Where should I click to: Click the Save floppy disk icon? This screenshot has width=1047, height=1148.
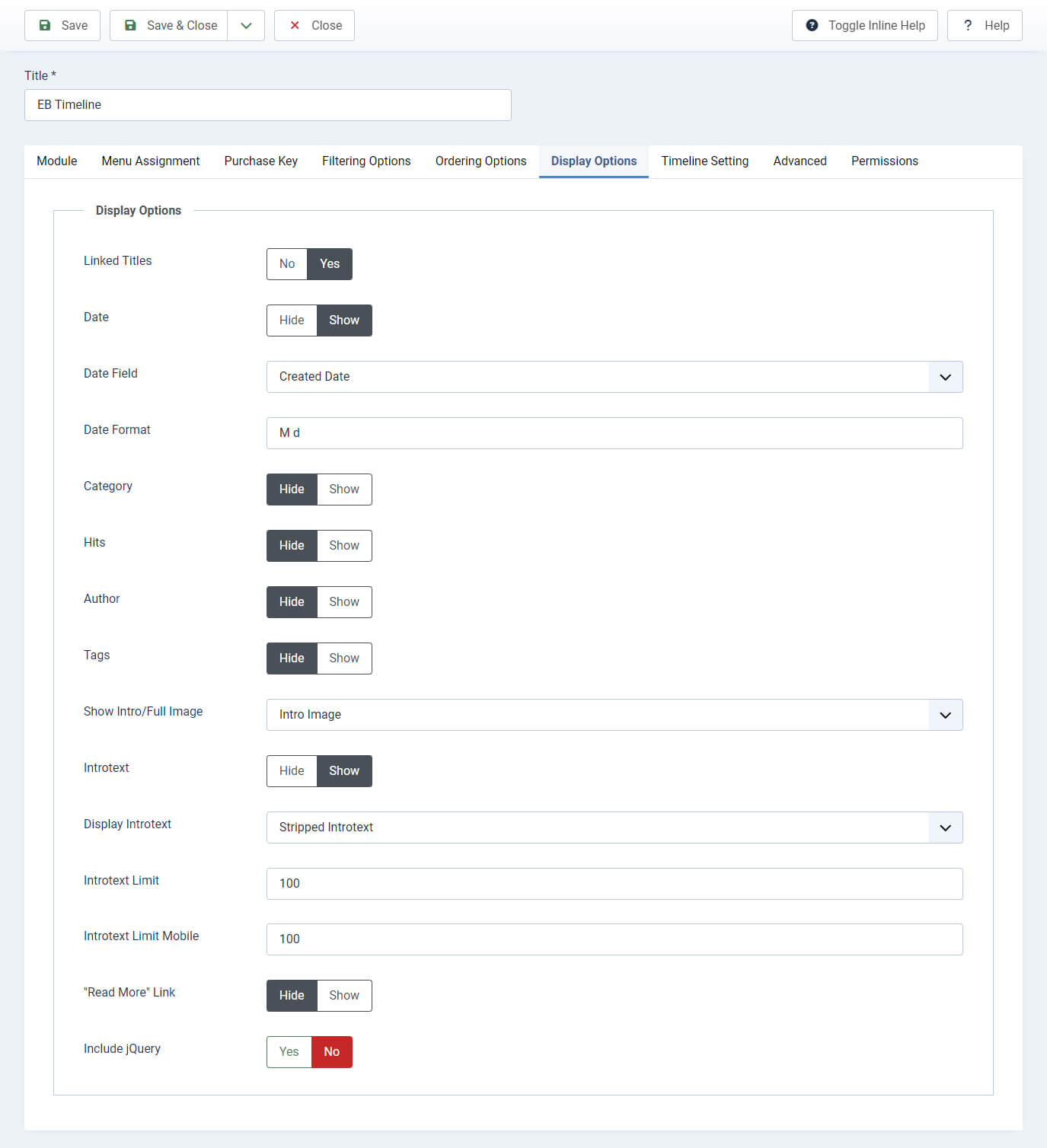coord(45,25)
